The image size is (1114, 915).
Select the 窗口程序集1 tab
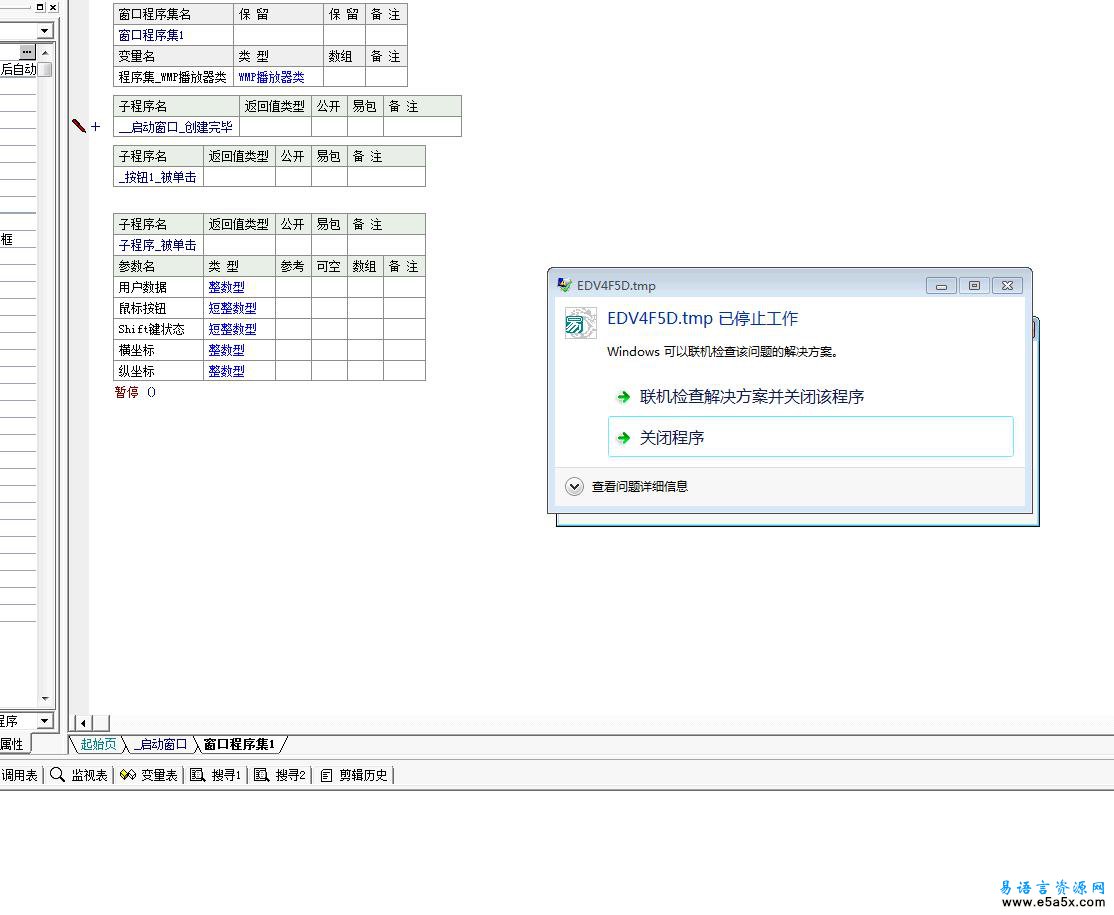tap(239, 744)
